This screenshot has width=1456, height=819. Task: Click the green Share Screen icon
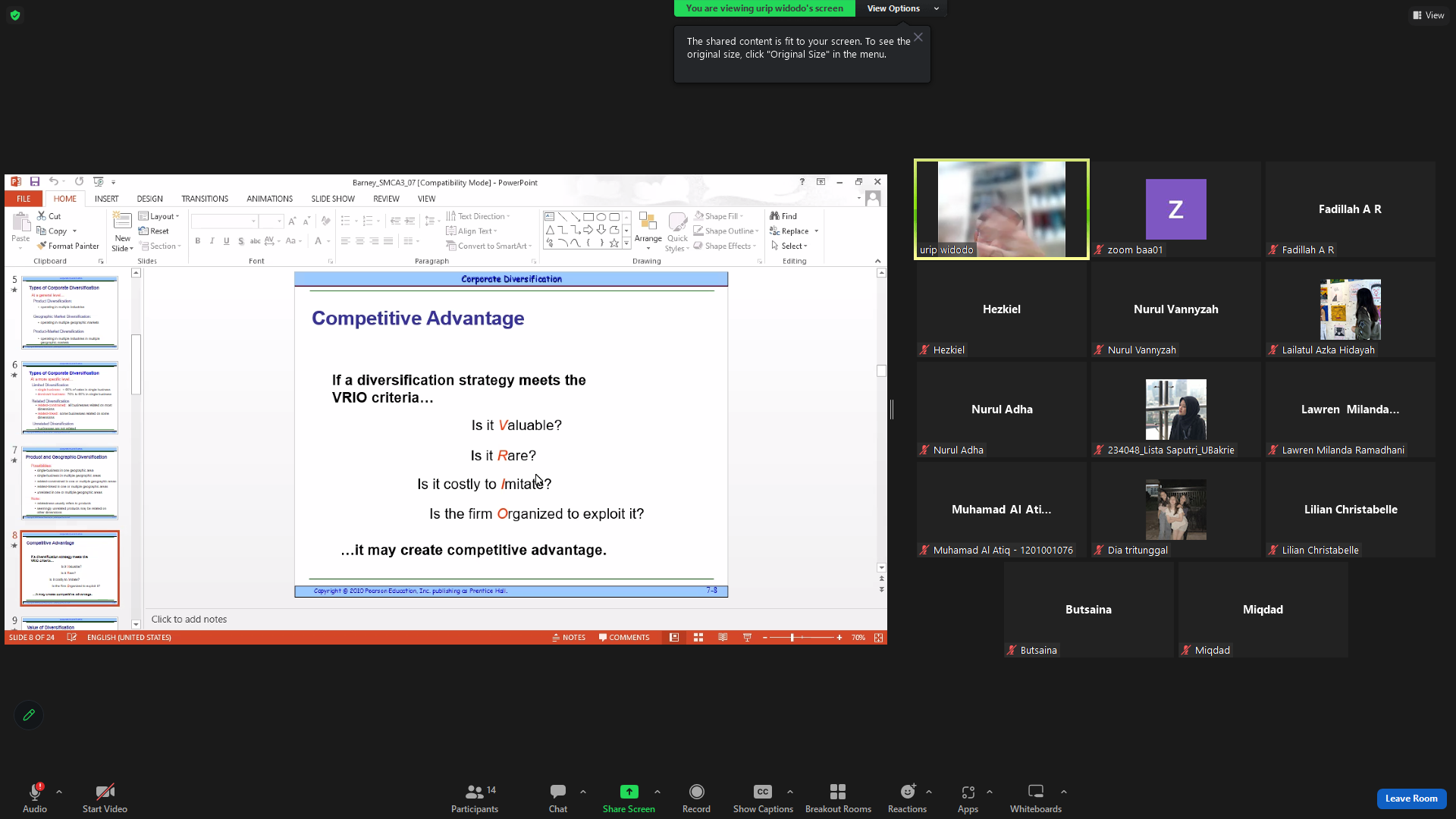[629, 792]
